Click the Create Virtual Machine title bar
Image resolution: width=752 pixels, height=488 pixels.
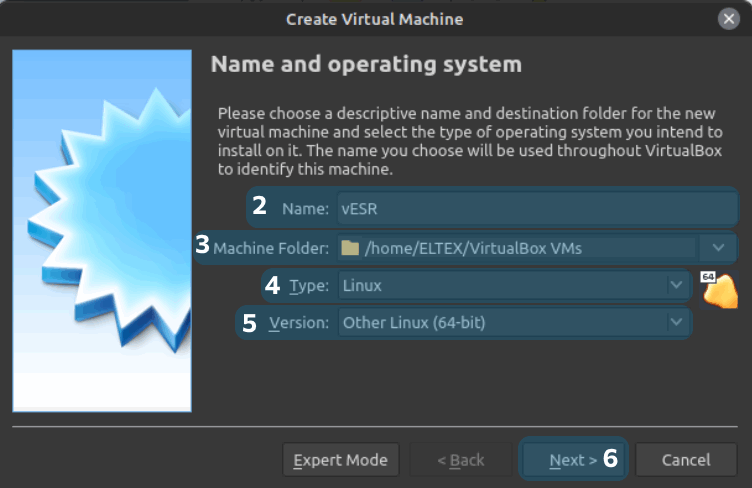(375, 19)
